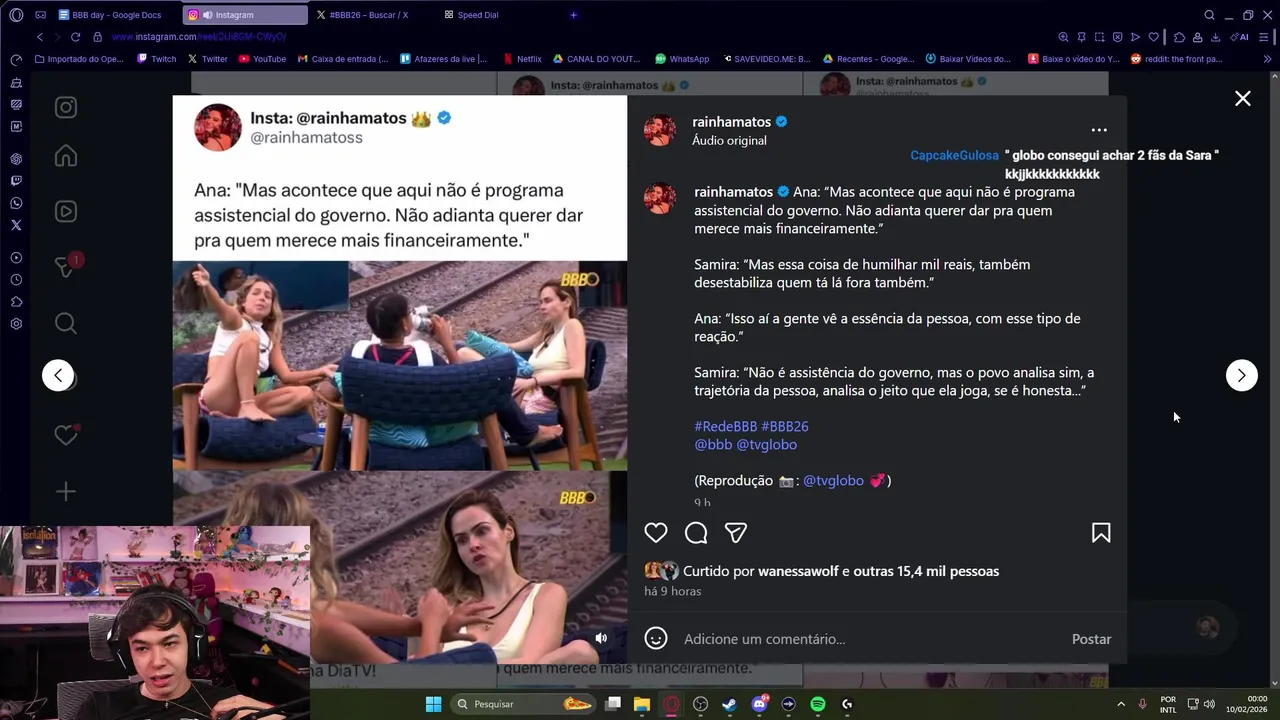The image size is (1280, 720).
Task: View outras 15,4 mil pessoas likes list
Action: coord(926,571)
